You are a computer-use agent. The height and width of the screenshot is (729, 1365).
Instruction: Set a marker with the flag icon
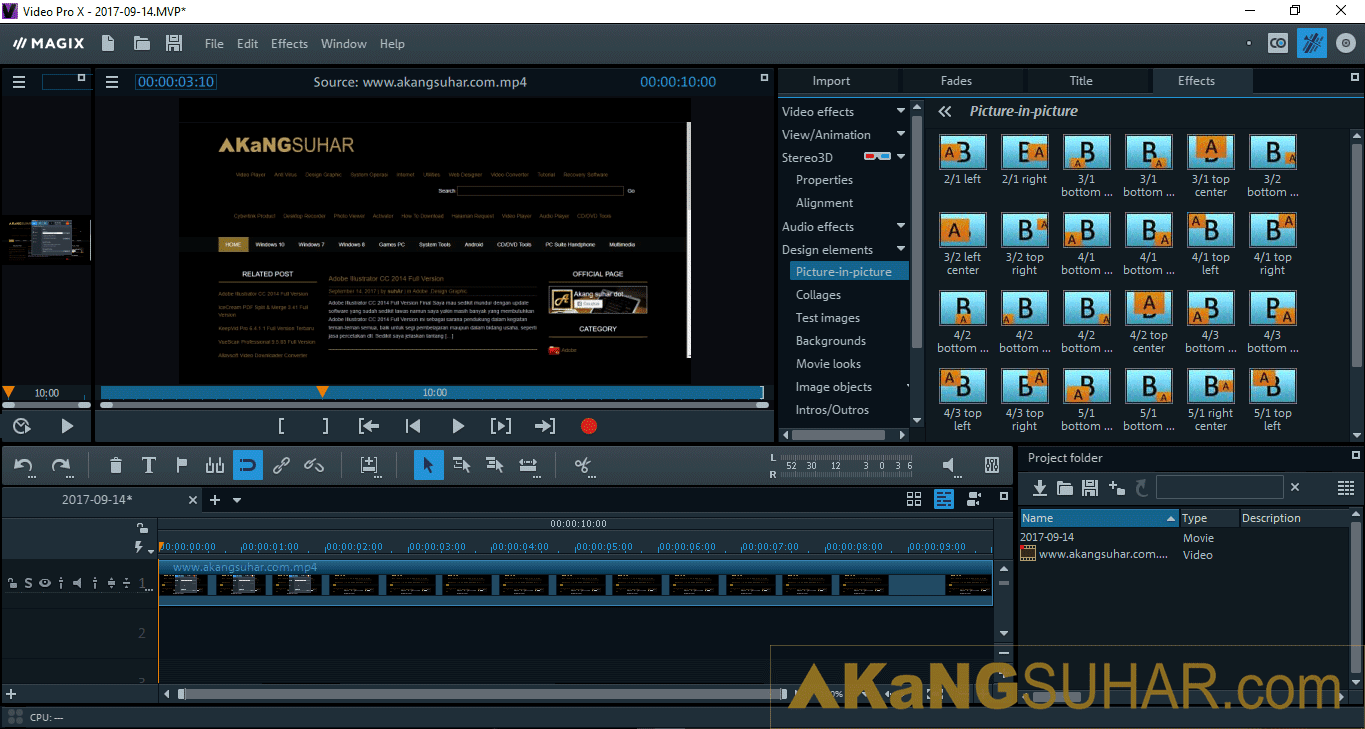pyautogui.click(x=182, y=465)
